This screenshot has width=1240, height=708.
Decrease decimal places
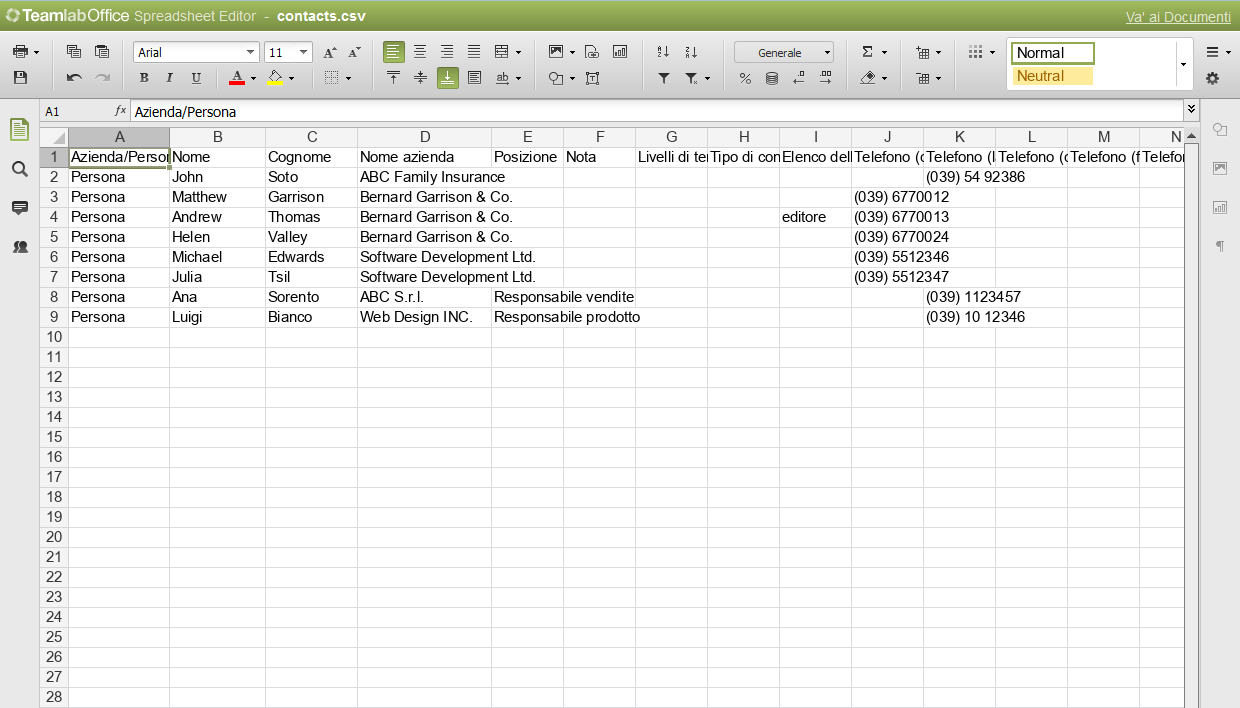[799, 78]
